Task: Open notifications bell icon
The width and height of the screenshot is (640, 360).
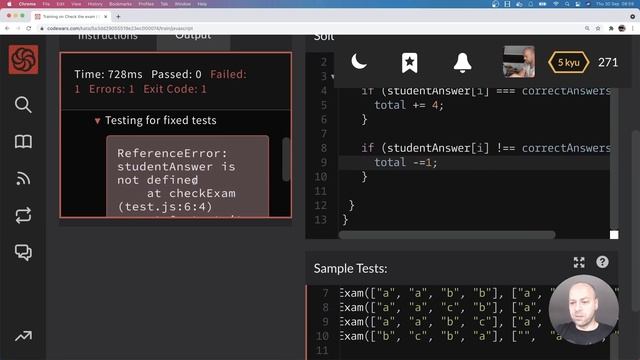Action: click(x=462, y=63)
